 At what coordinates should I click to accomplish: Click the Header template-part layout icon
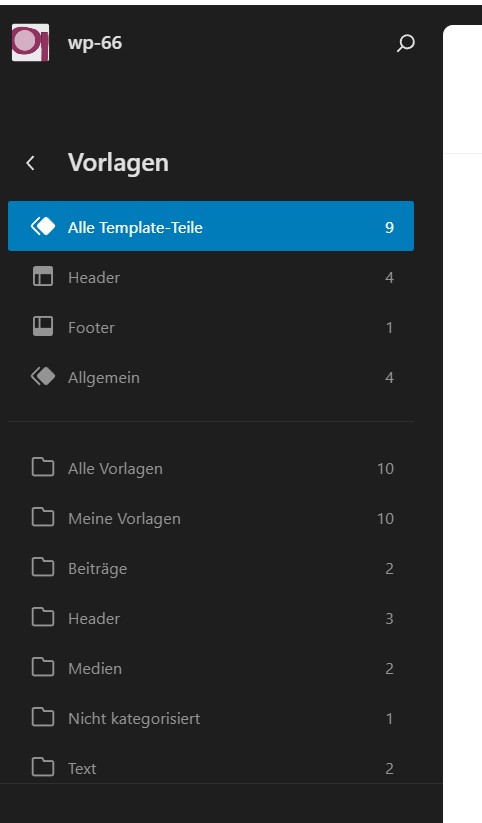[43, 277]
